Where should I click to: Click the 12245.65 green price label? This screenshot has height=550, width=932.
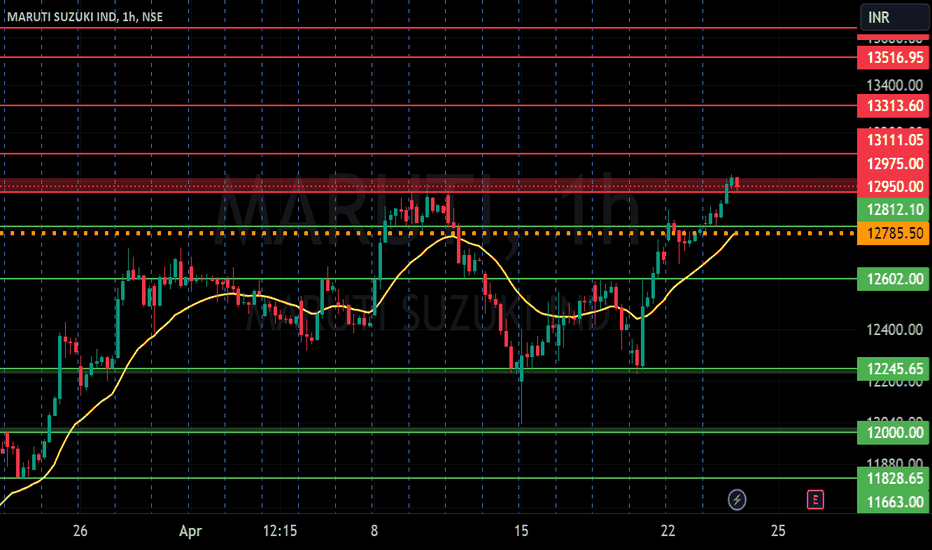tap(893, 369)
